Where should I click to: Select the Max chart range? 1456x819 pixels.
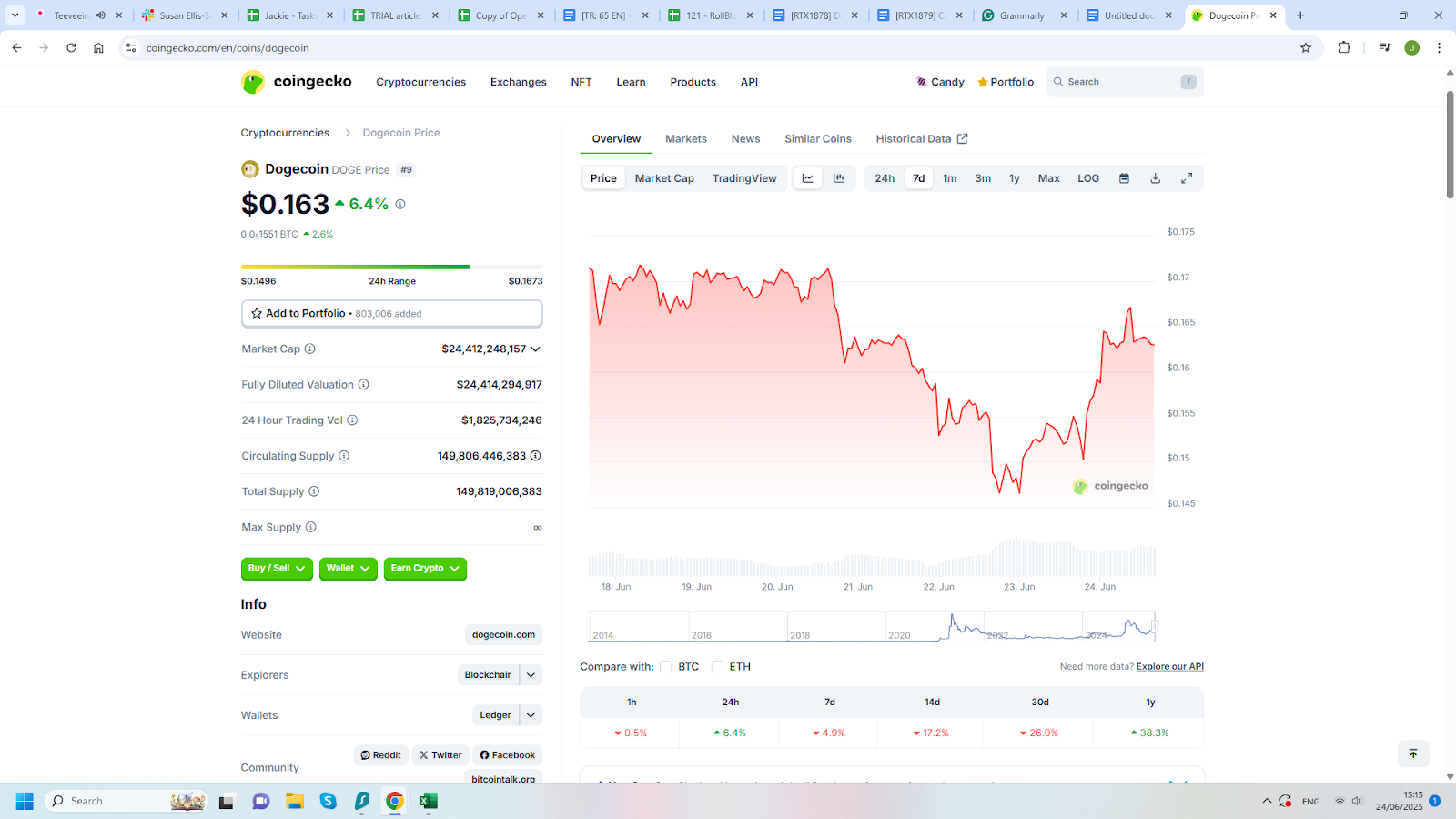[1049, 178]
